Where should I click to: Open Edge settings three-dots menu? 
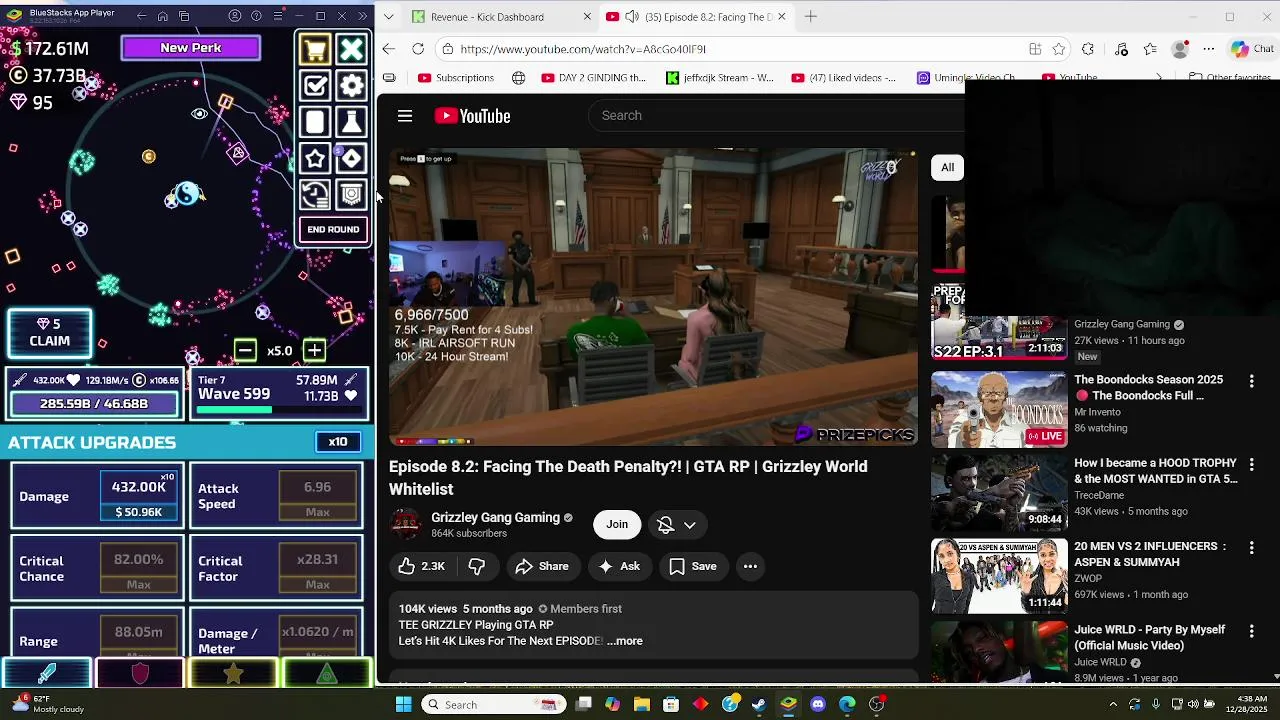[x=1209, y=49]
